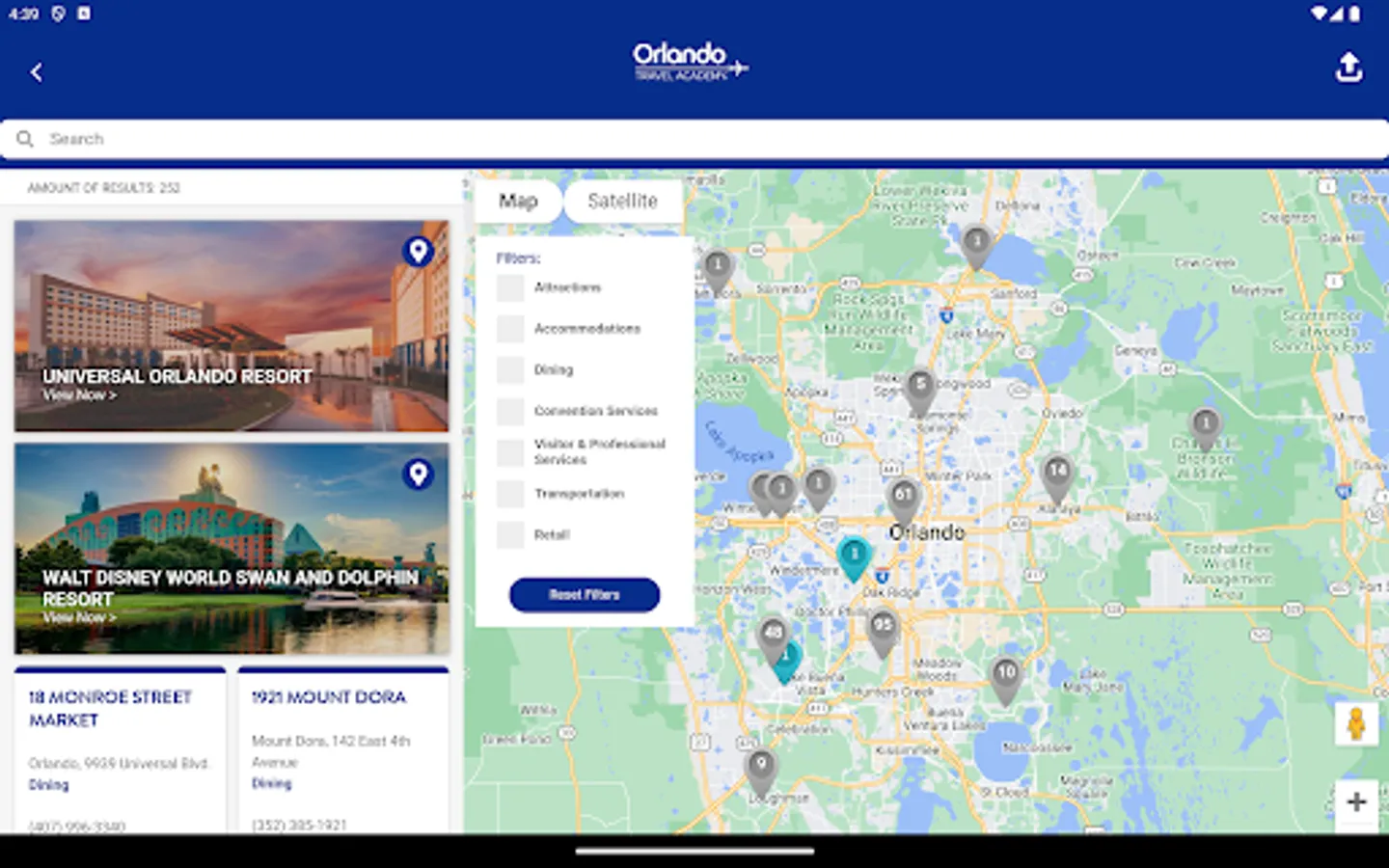Screen dimensions: 1389x868
Task: Zoom in the map with plus button
Action: tap(1355, 802)
